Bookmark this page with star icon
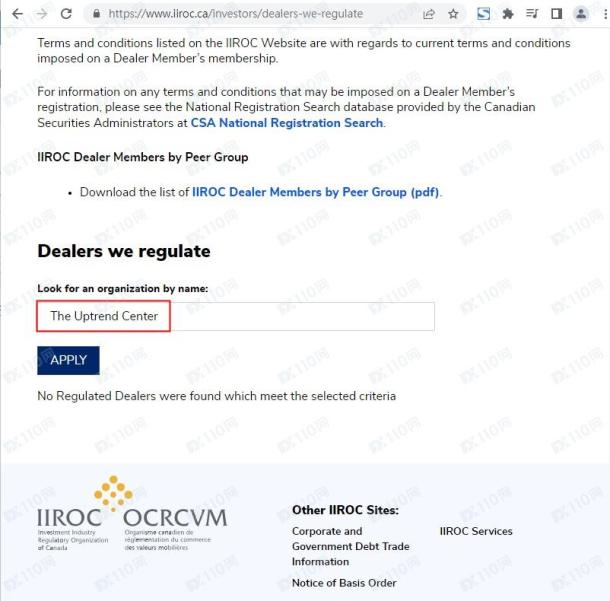The image size is (610, 601). point(453,14)
